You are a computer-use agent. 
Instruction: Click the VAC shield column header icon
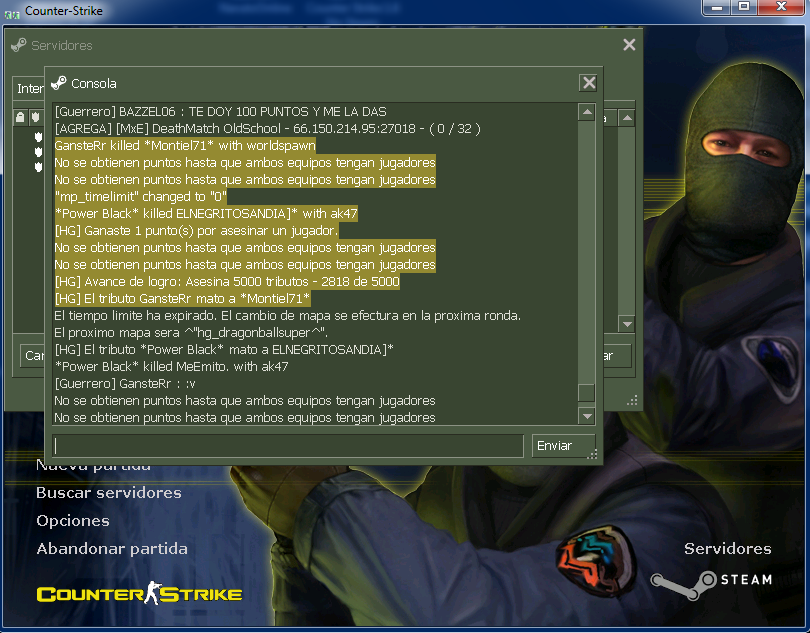35,117
